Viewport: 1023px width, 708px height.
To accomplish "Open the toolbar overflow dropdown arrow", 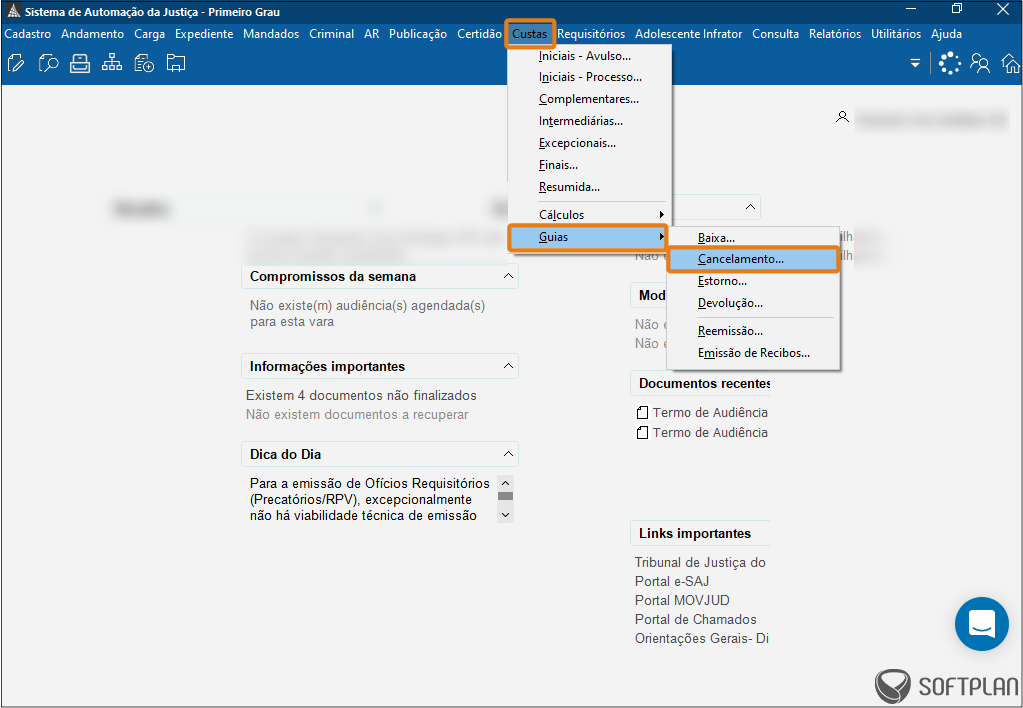I will click(x=915, y=63).
